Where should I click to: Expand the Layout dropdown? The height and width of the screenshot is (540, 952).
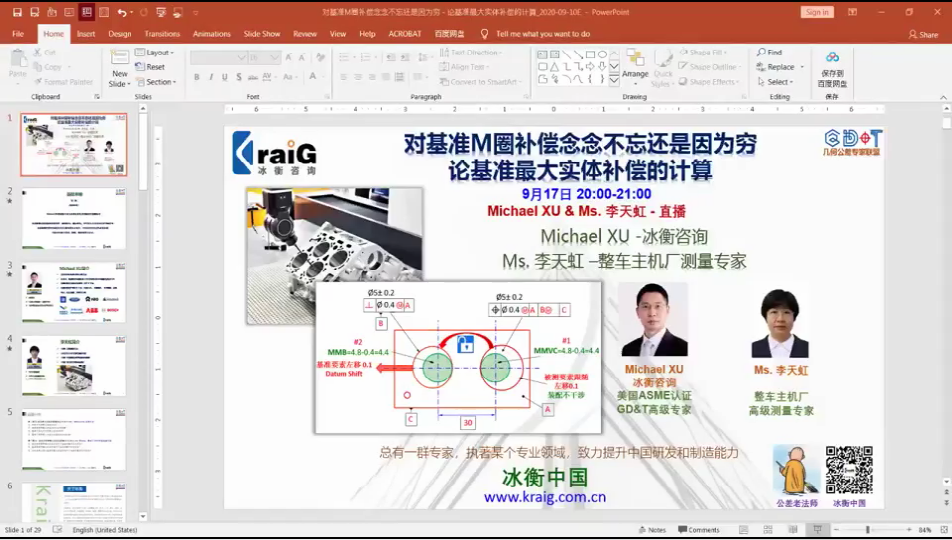tap(155, 52)
